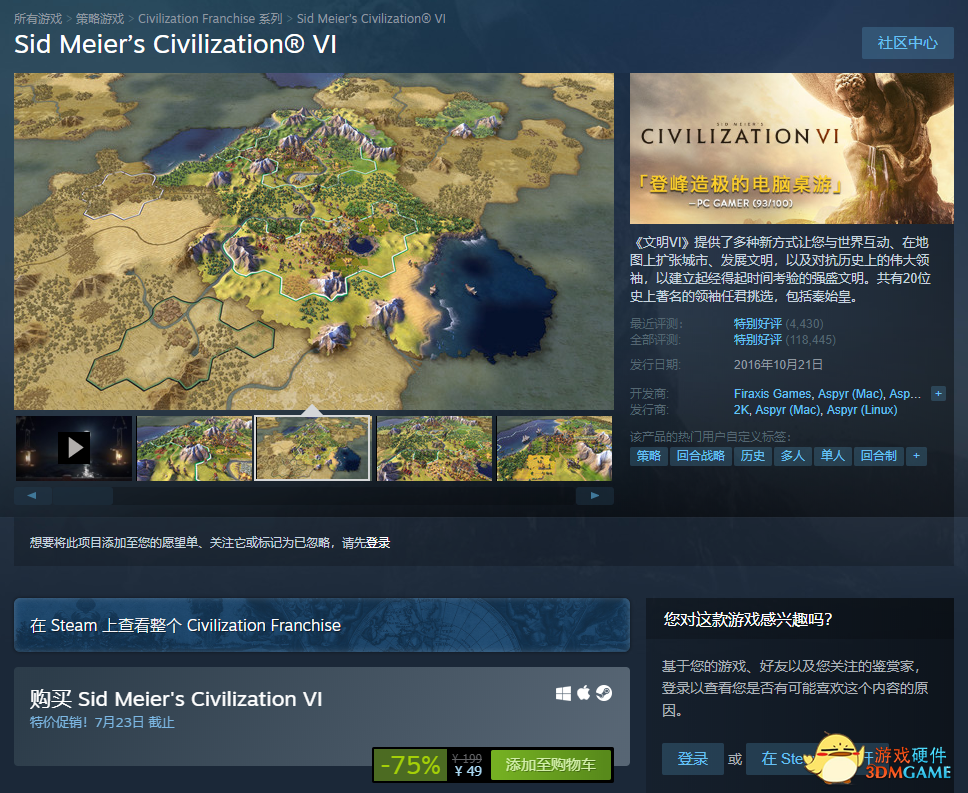Click the 登录 login button
The width and height of the screenshot is (968, 793).
[692, 758]
